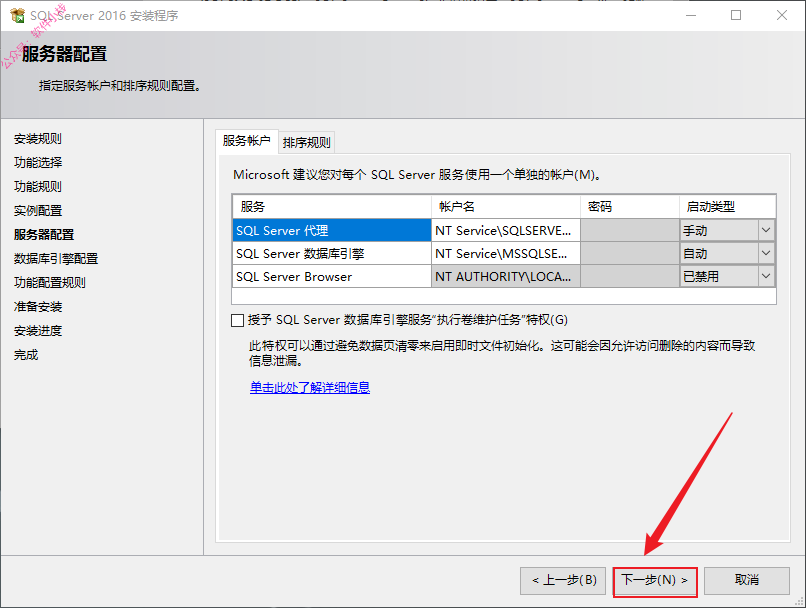Click the 启动类型 column header
This screenshot has width=806, height=608.
click(x=727, y=207)
